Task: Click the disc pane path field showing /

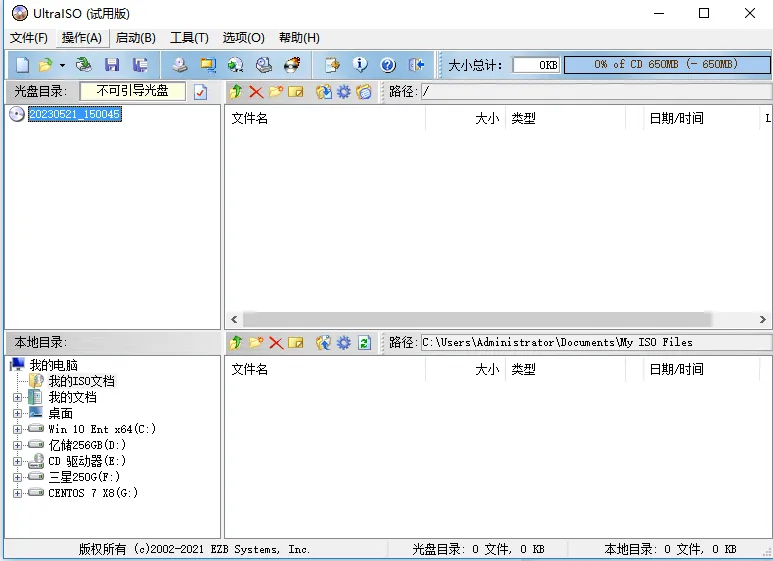Action: click(596, 92)
